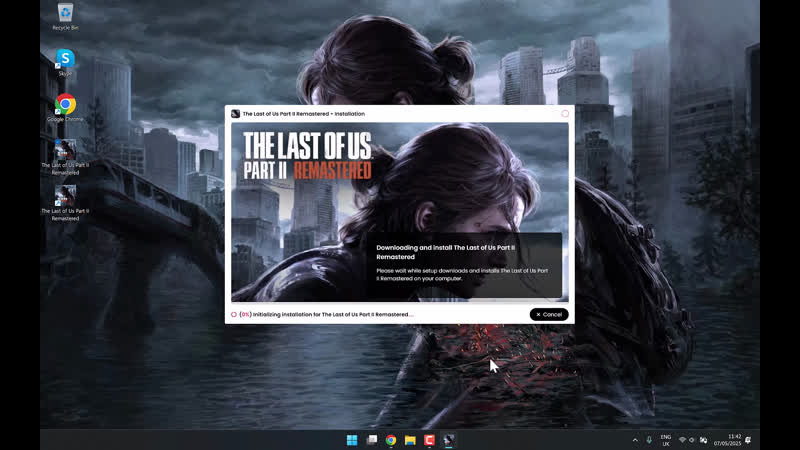Click the battery tray icon
Screen dimensions: 800x450
(703, 440)
